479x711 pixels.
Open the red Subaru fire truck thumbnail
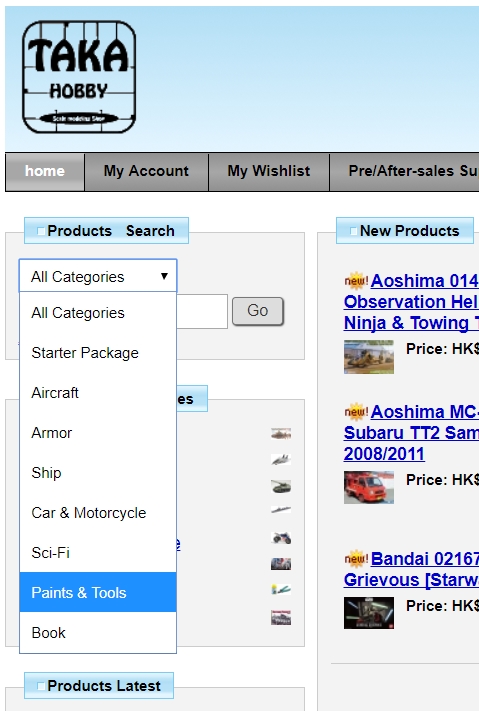click(x=369, y=487)
